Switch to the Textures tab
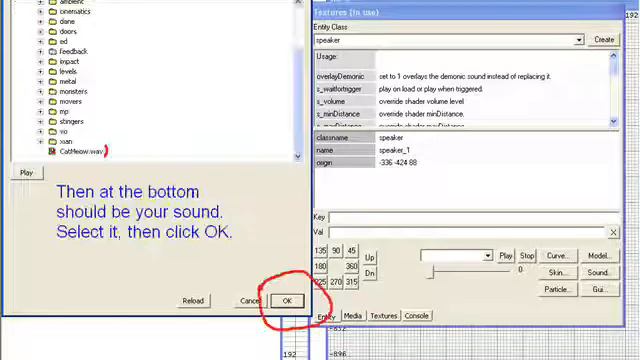The height and width of the screenshot is (360, 640). coord(383,316)
